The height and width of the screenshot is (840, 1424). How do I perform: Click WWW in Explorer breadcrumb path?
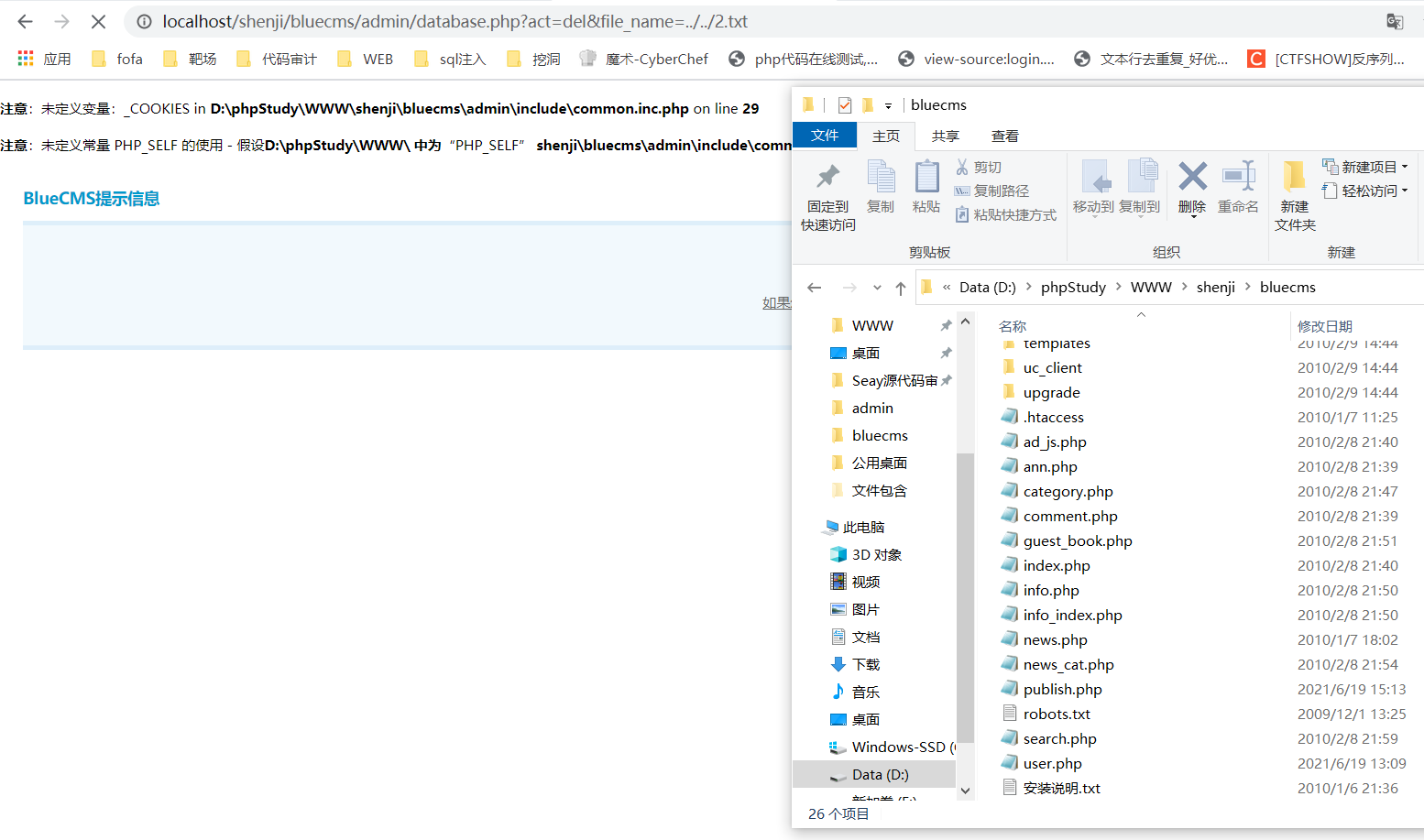coord(1151,287)
